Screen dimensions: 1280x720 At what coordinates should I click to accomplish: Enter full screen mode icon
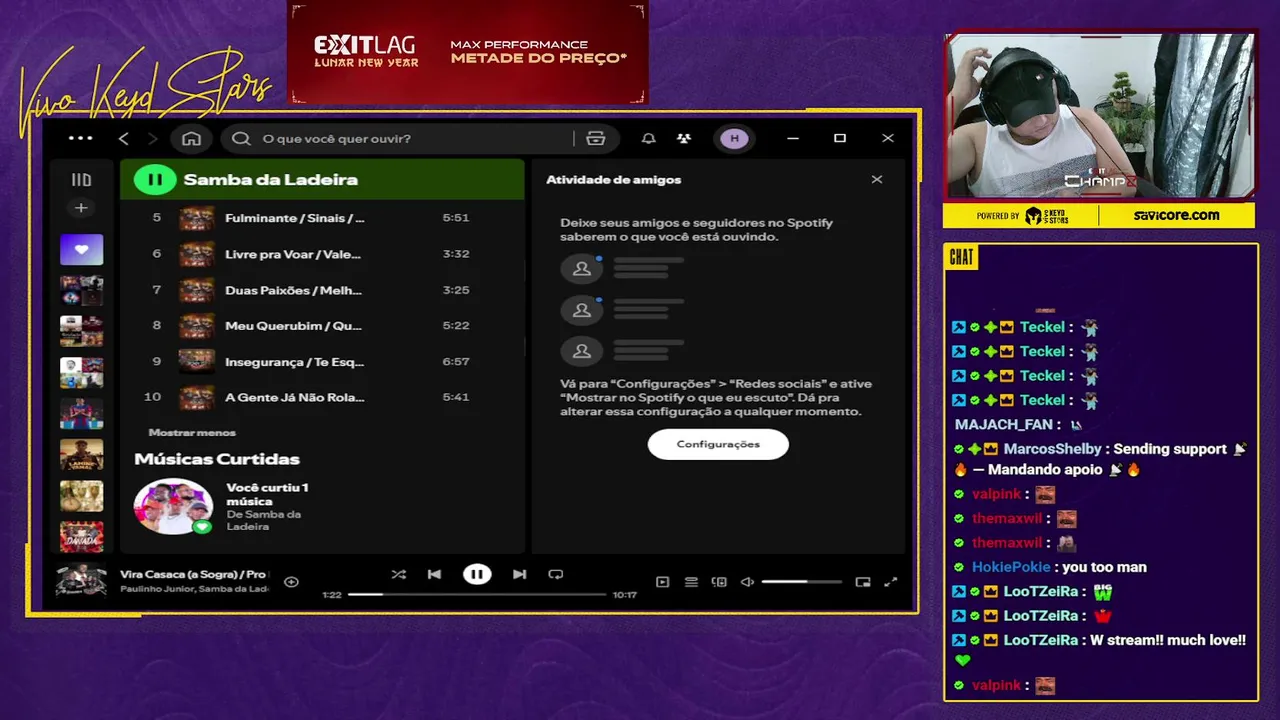pyautogui.click(x=891, y=582)
